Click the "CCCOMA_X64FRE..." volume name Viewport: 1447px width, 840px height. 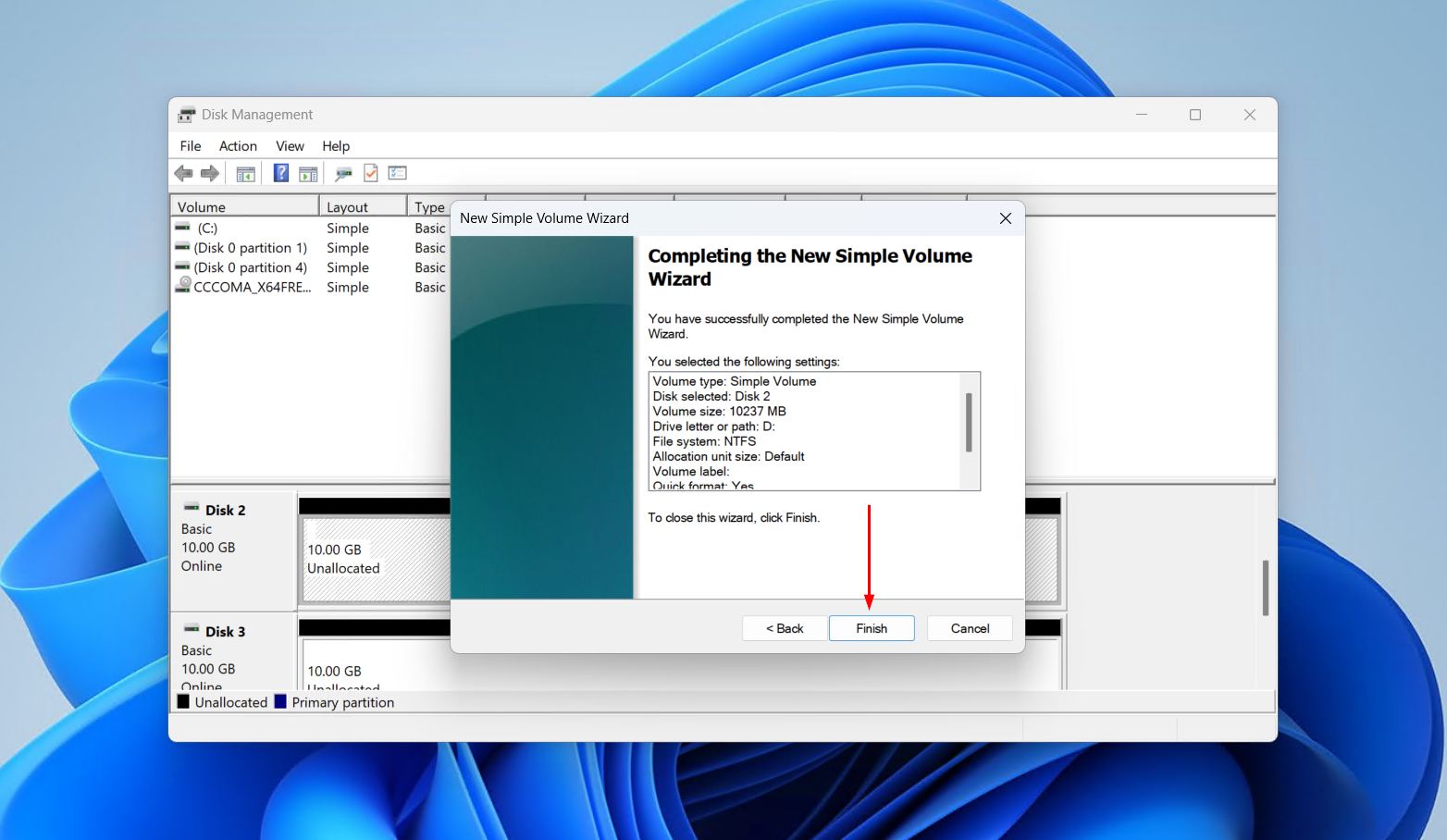coord(253,287)
